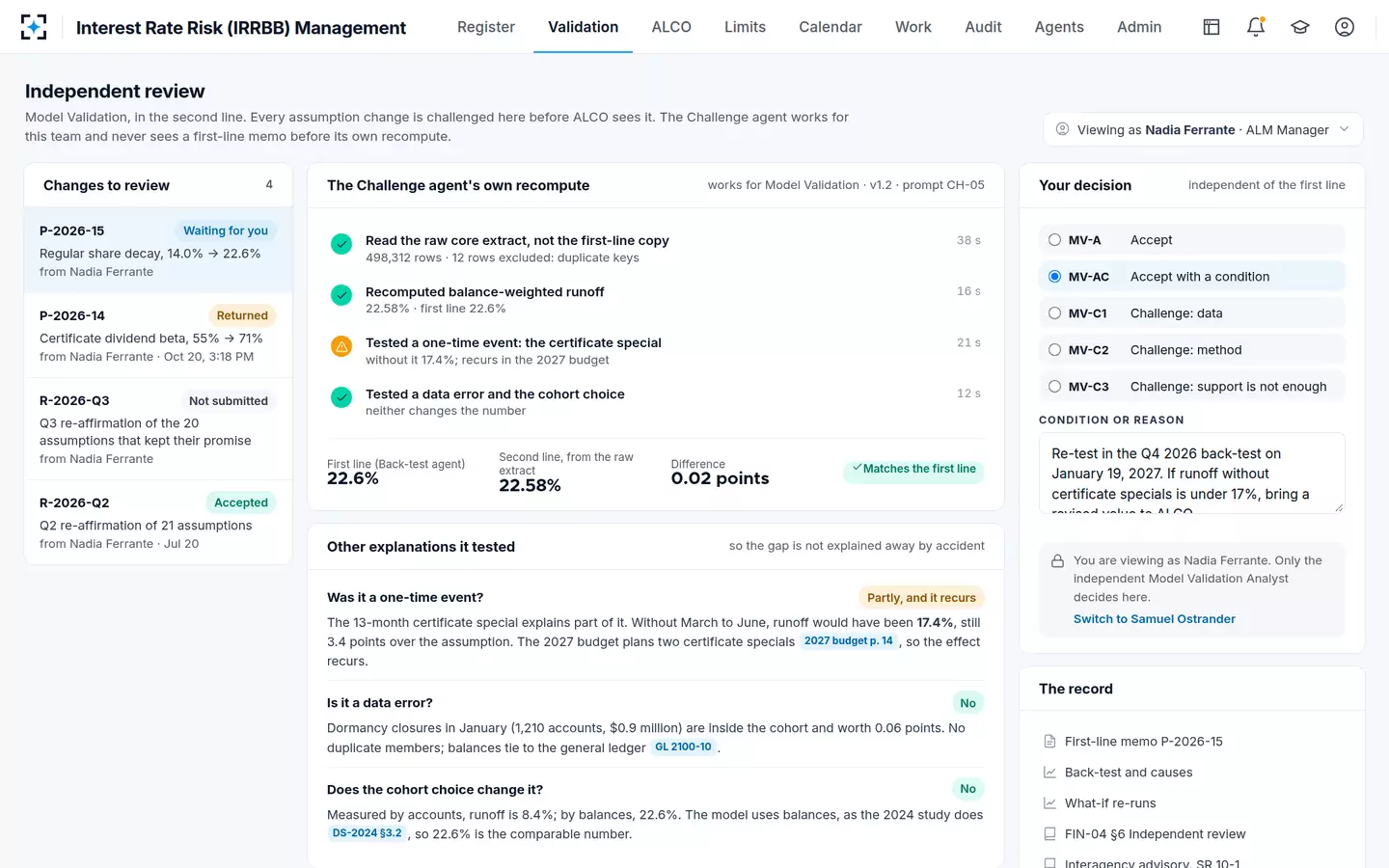Click the Matches the first line badge

click(x=913, y=469)
